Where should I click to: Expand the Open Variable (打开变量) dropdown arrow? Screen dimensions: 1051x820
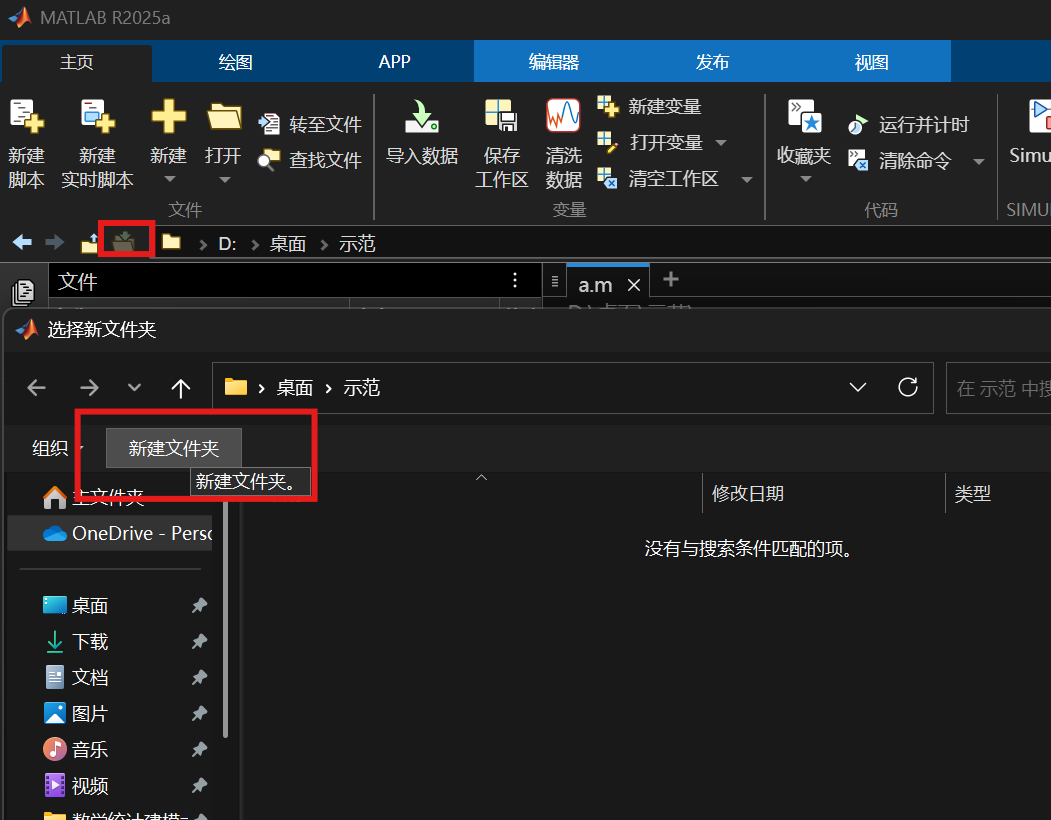721,143
